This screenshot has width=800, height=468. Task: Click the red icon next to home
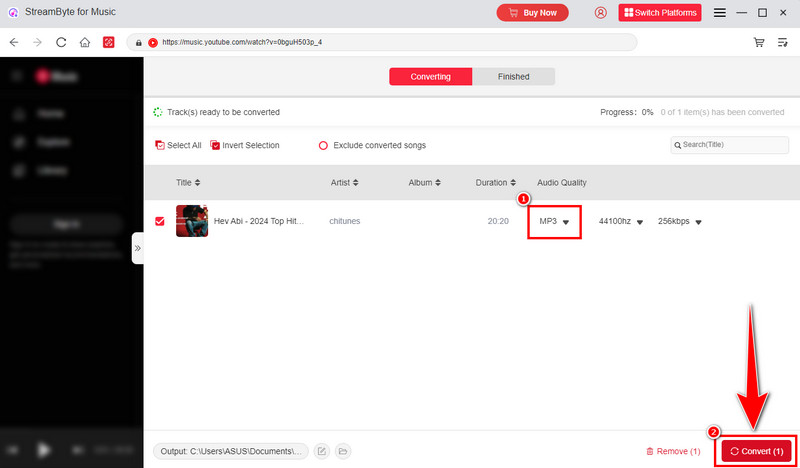pos(108,42)
